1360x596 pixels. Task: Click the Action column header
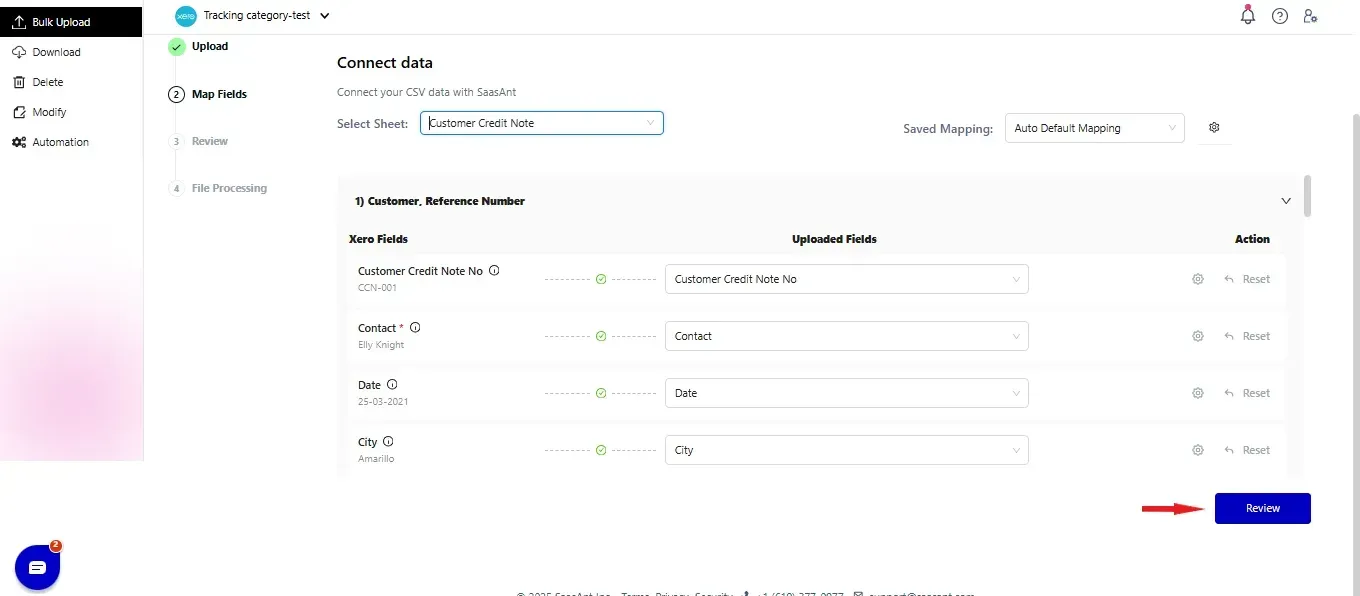click(1252, 239)
